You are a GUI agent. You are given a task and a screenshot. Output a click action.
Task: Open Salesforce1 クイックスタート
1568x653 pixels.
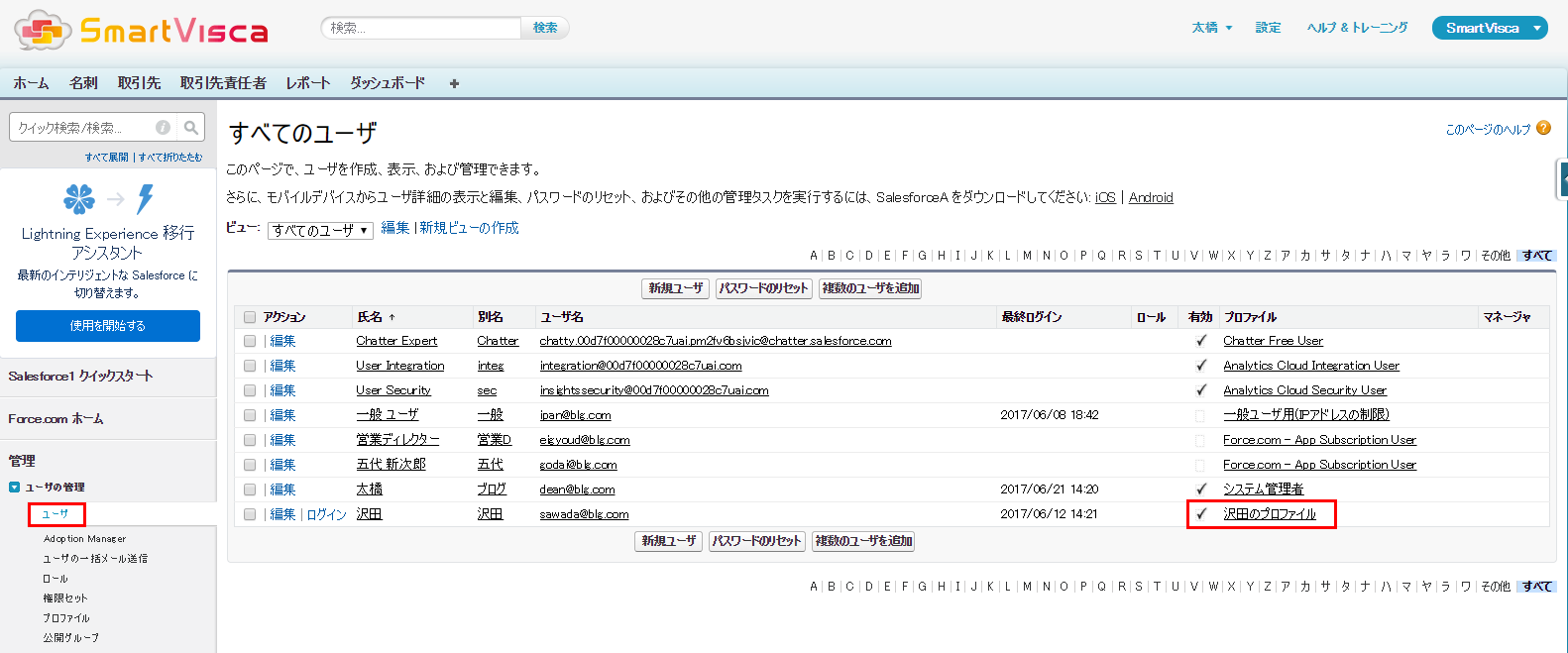80,377
